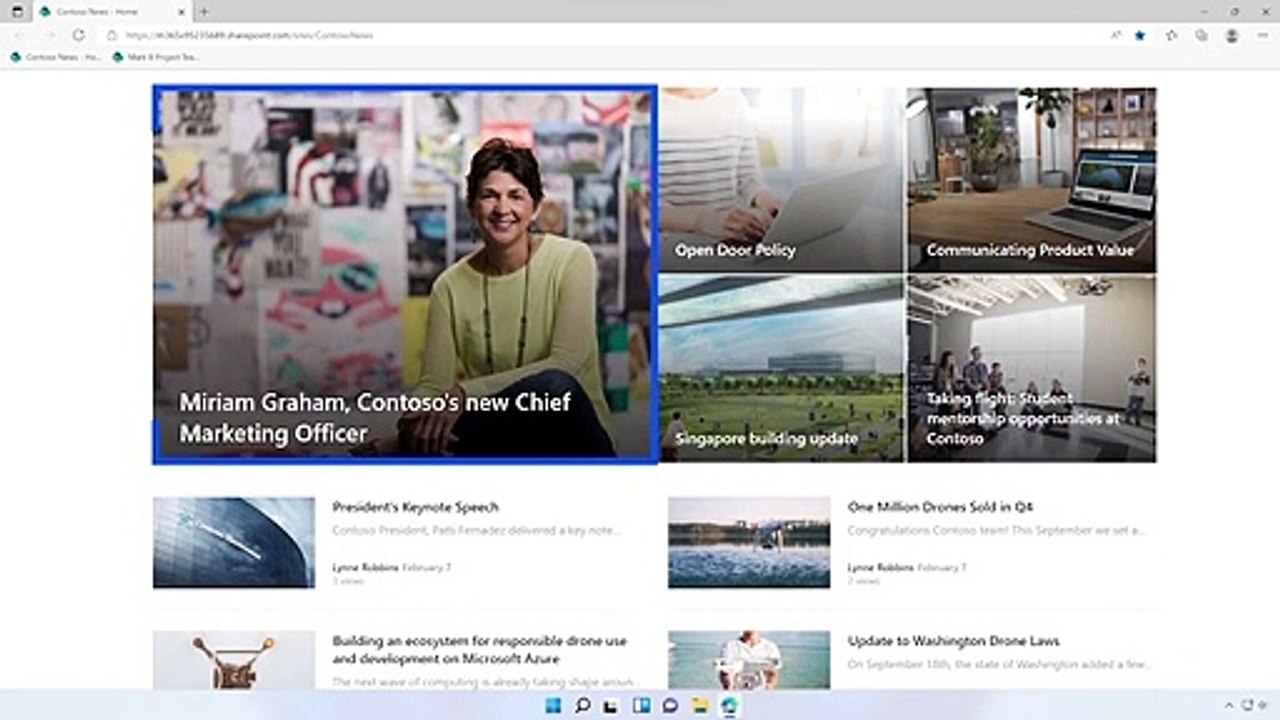
Task: Open Update to Washington Drone Laws headline
Action: pyautogui.click(x=953, y=641)
